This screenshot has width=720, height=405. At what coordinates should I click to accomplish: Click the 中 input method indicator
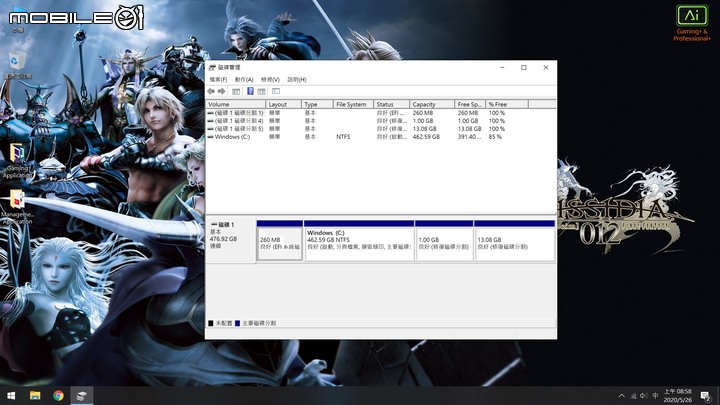point(655,395)
